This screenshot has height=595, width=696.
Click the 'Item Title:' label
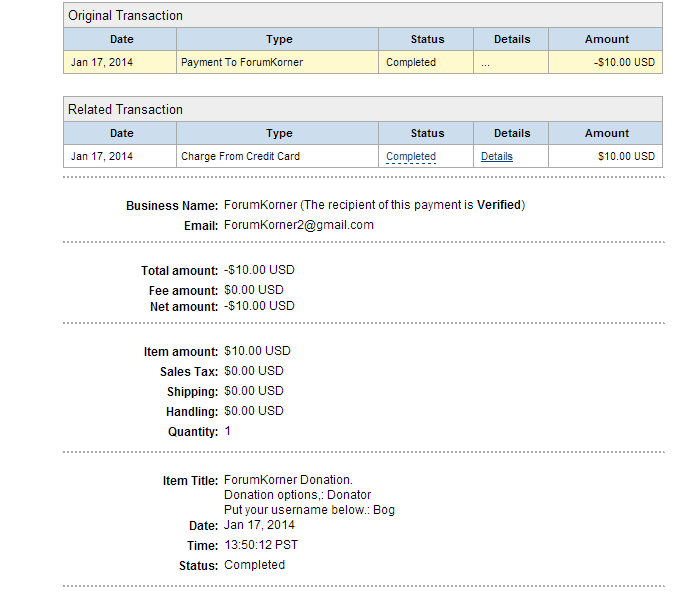point(190,481)
